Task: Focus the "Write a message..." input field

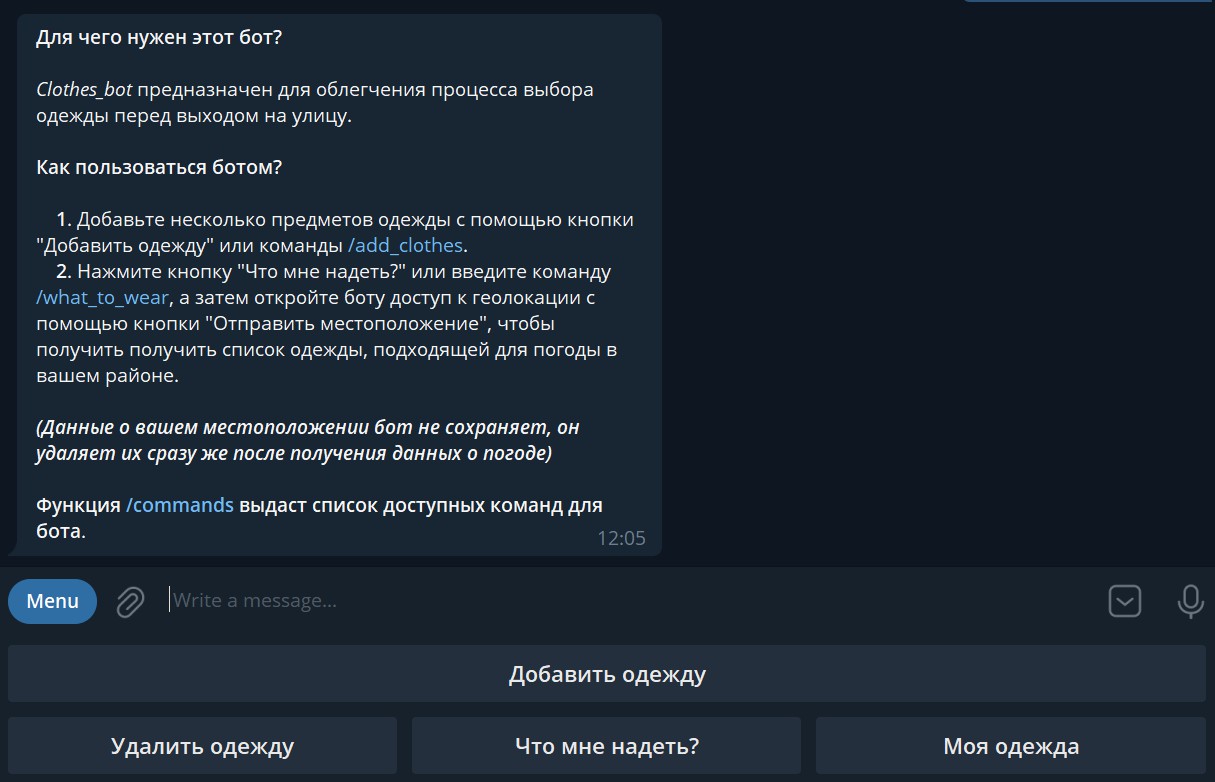Action: pos(600,601)
